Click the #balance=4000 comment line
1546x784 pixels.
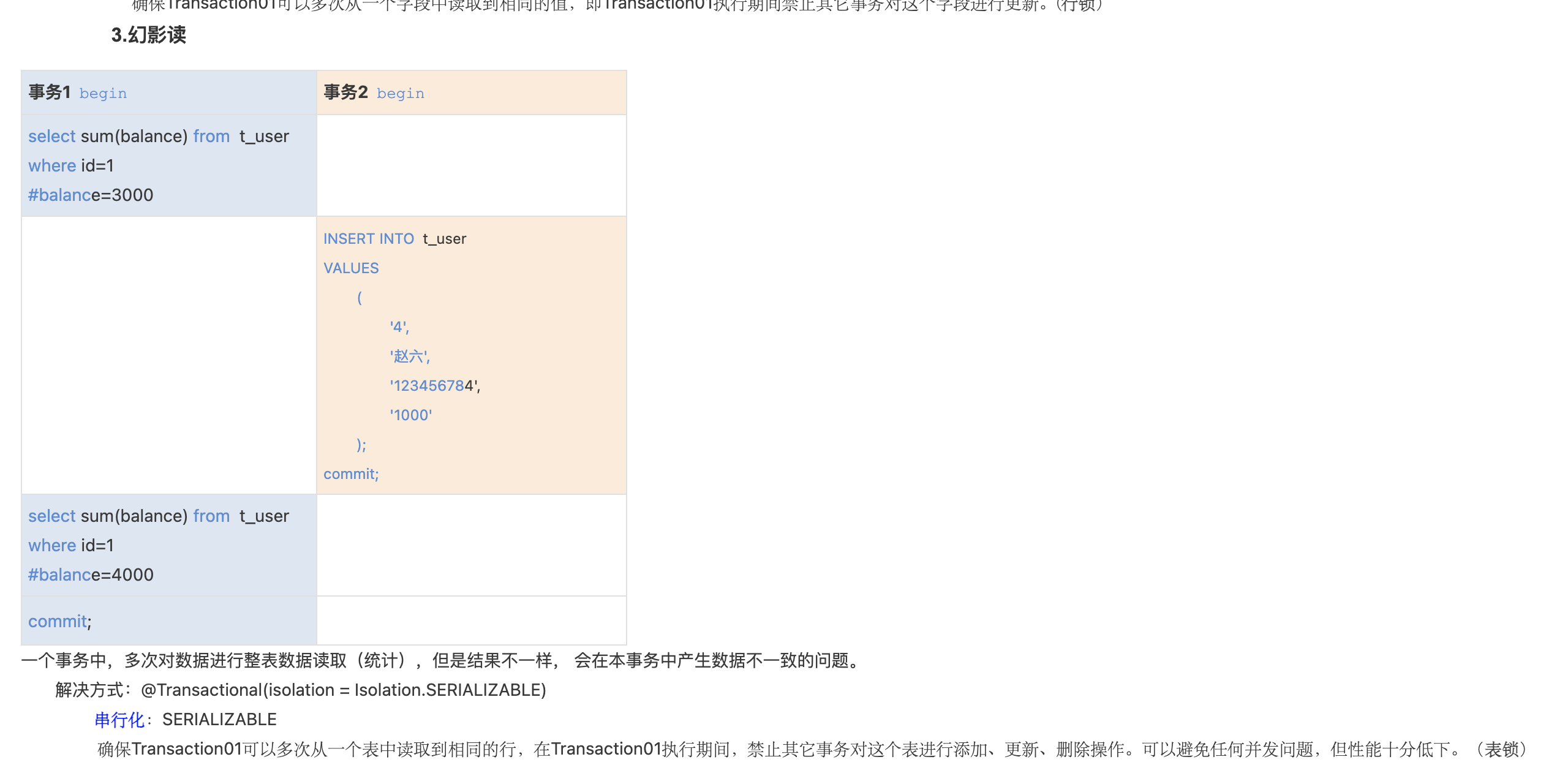[91, 575]
